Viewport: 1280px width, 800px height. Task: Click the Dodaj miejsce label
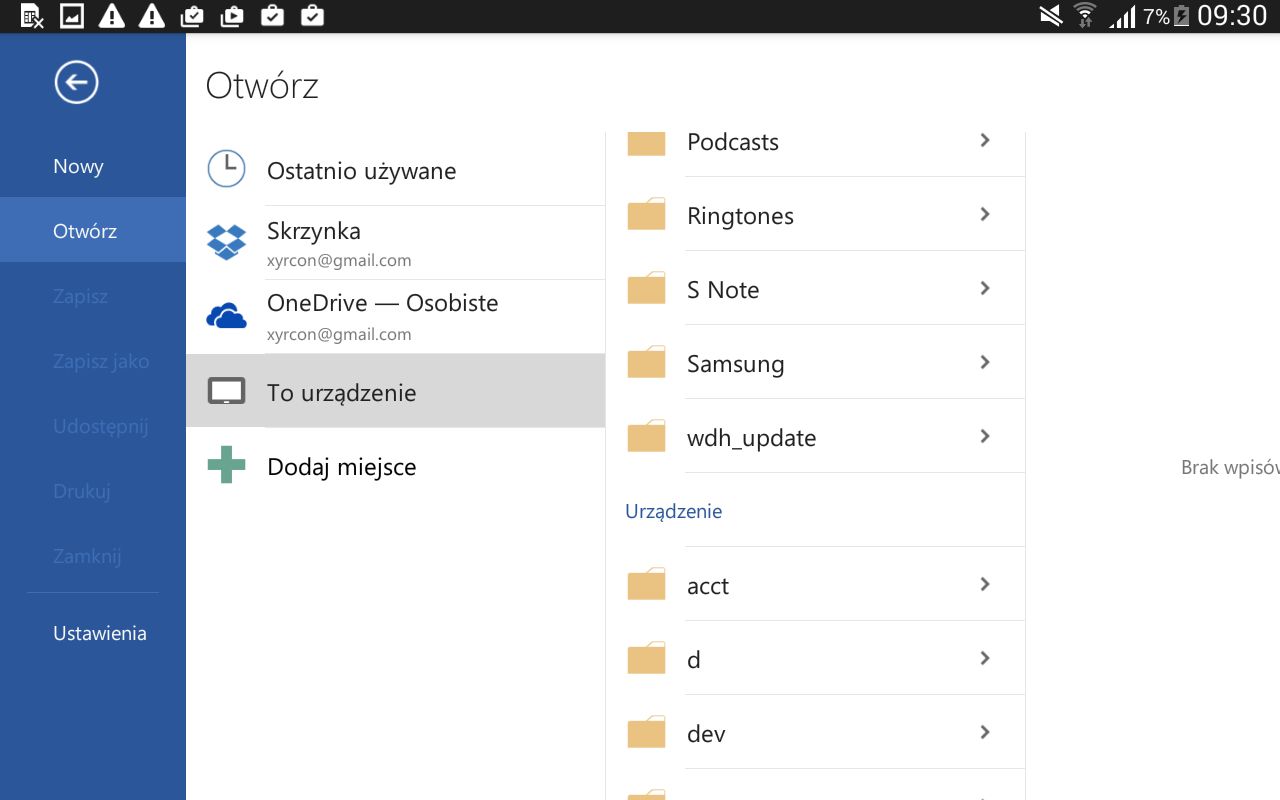(x=341, y=467)
